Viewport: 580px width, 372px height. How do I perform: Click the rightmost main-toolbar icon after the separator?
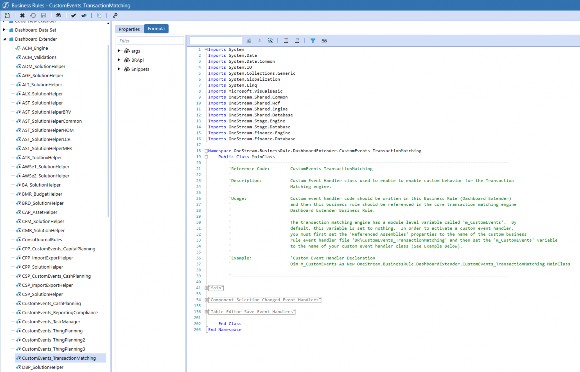pos(115,16)
